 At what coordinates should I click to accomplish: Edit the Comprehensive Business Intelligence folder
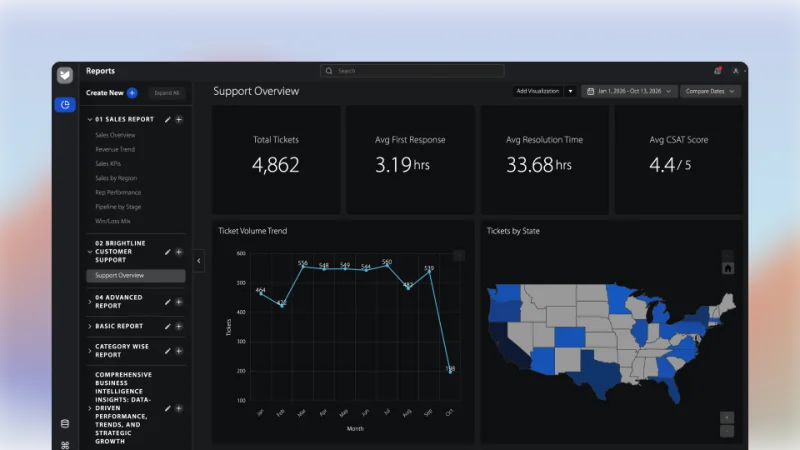tap(167, 409)
